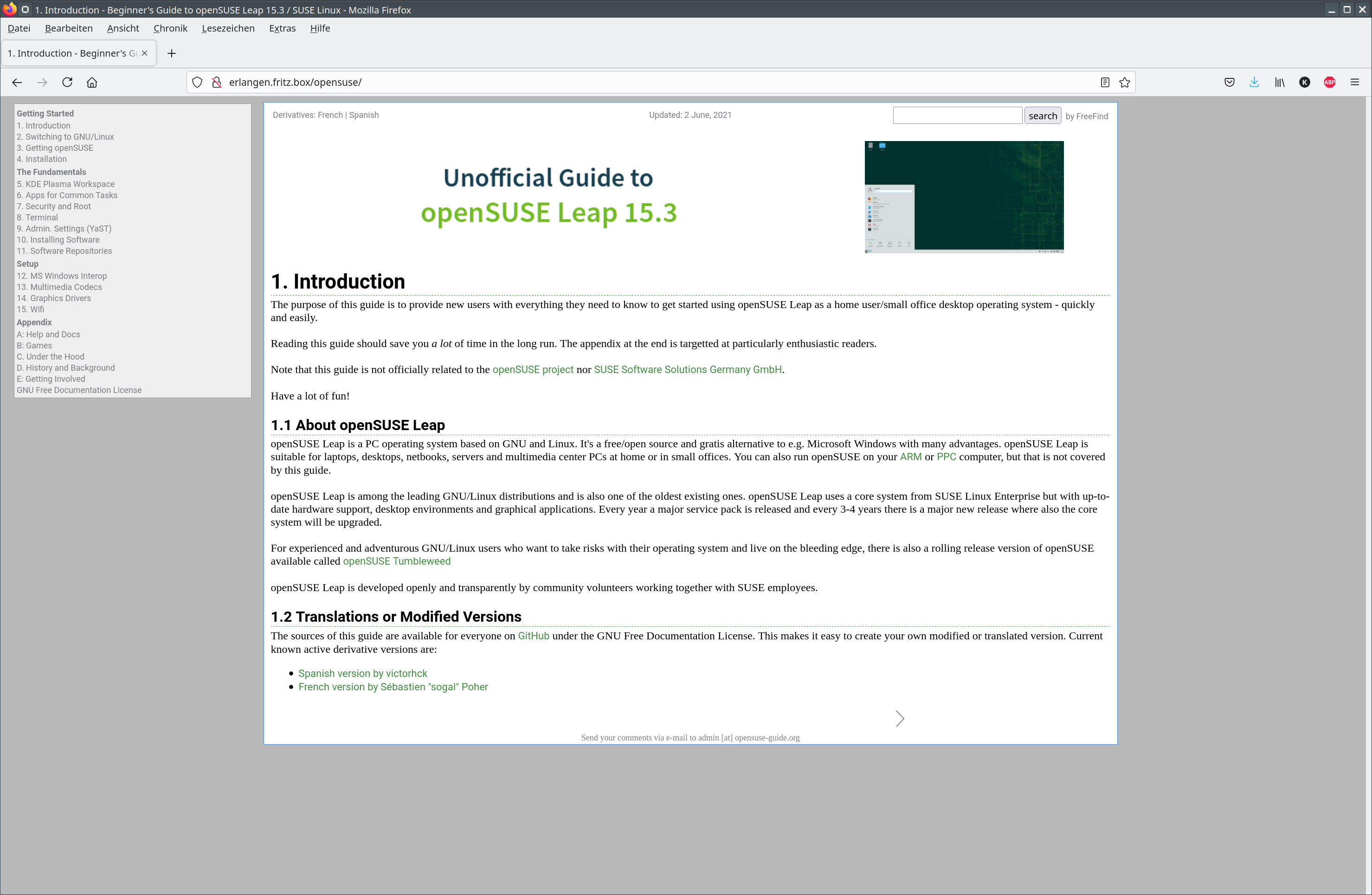
Task: Focus the FreeFind search text box
Action: (957, 115)
